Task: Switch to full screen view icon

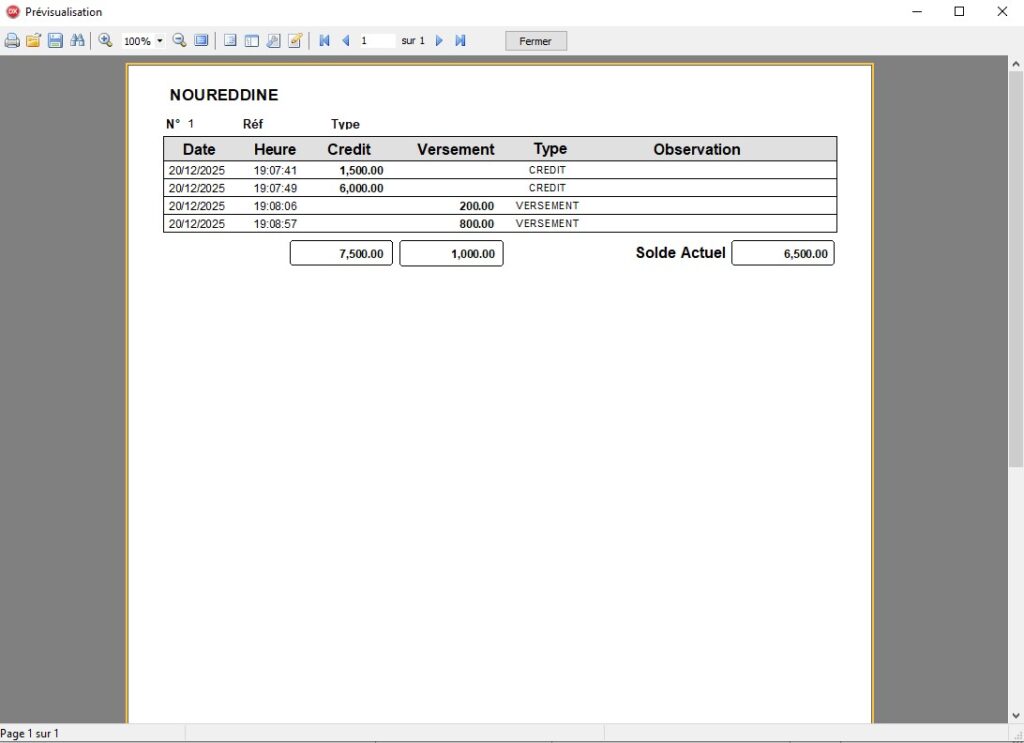Action: click(201, 41)
